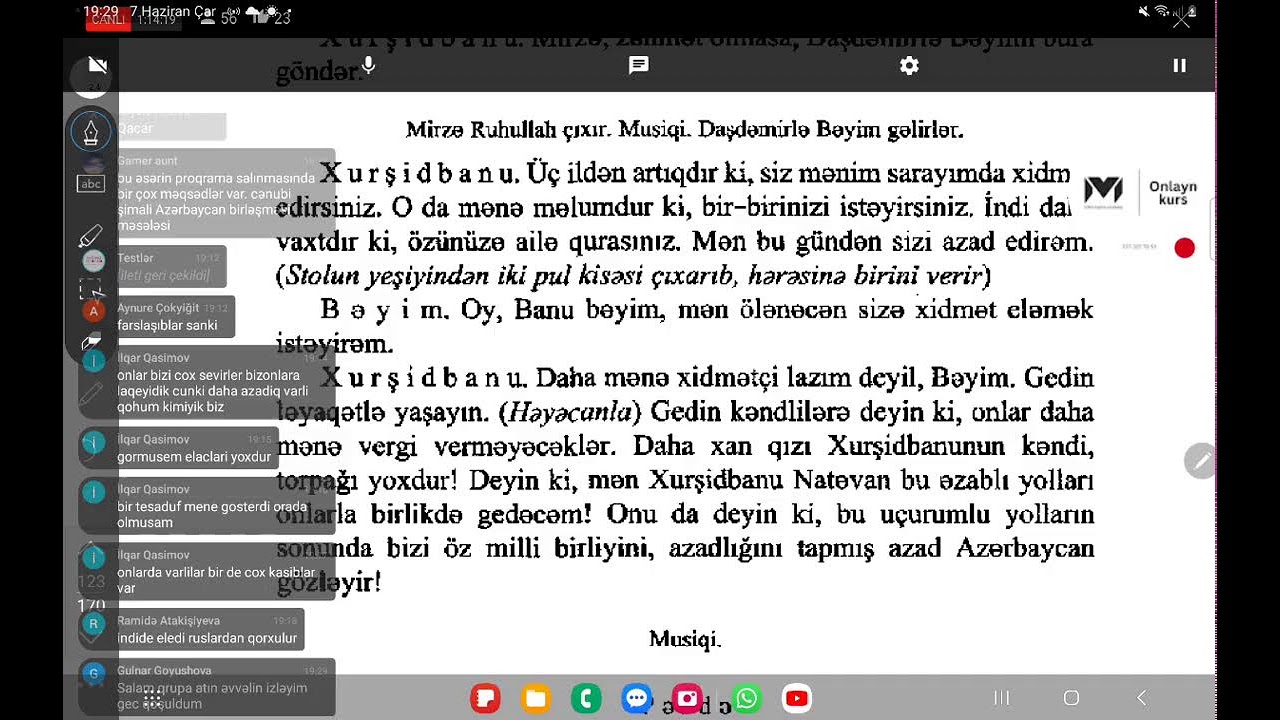Open the red notes app in dock
Viewport: 1280px width, 720px height.
point(485,698)
